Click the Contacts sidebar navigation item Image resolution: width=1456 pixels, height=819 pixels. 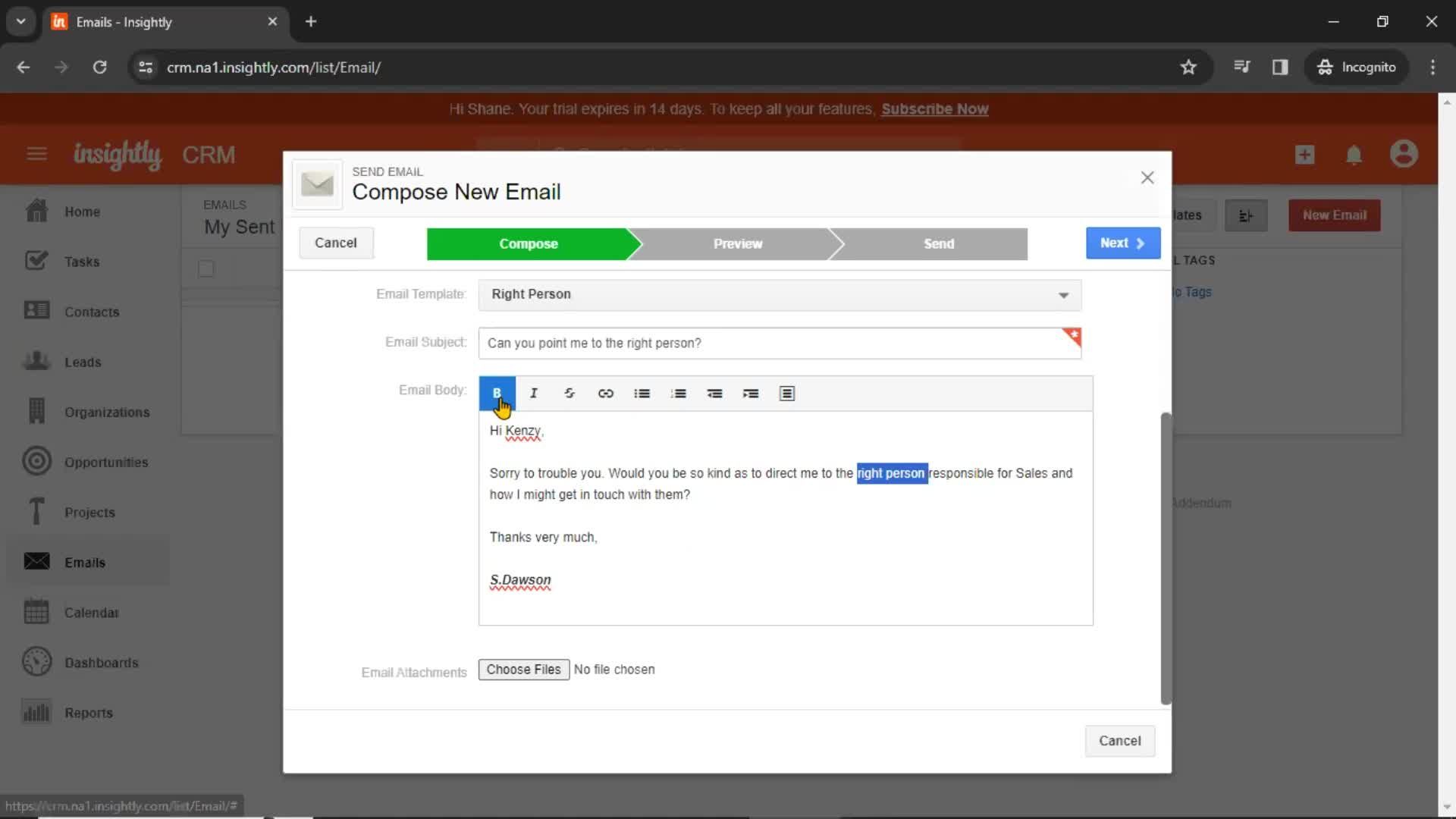pyautogui.click(x=92, y=311)
